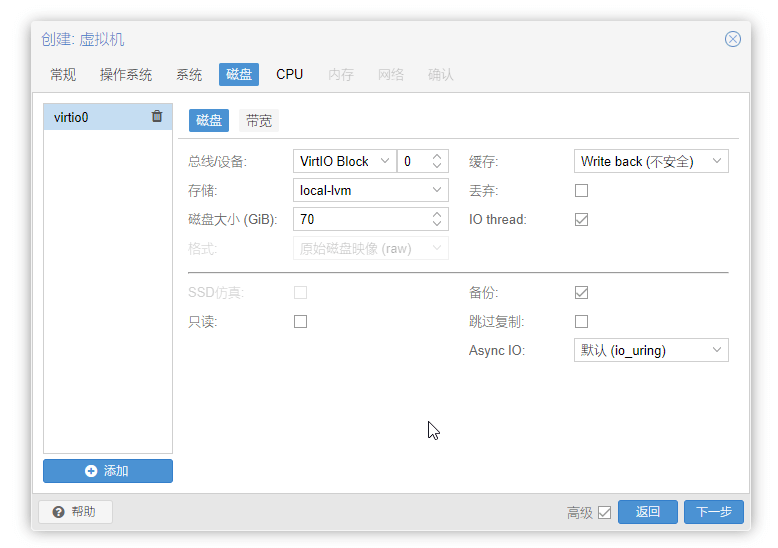The width and height of the screenshot is (778, 548).
Task: Increase the device number spinner arrow
Action: [437, 156]
